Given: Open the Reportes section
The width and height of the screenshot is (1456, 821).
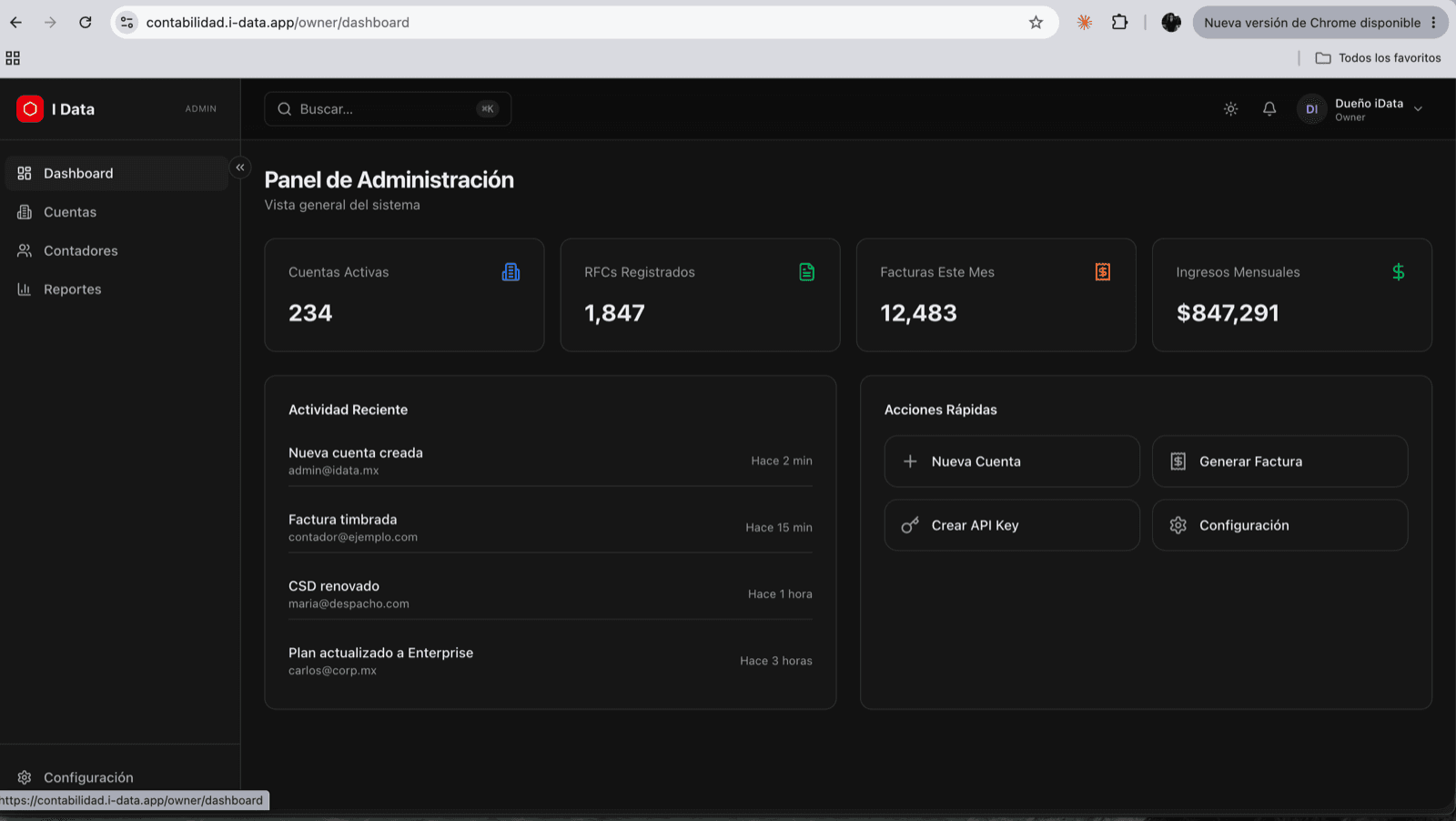Looking at the screenshot, I should (116, 289).
